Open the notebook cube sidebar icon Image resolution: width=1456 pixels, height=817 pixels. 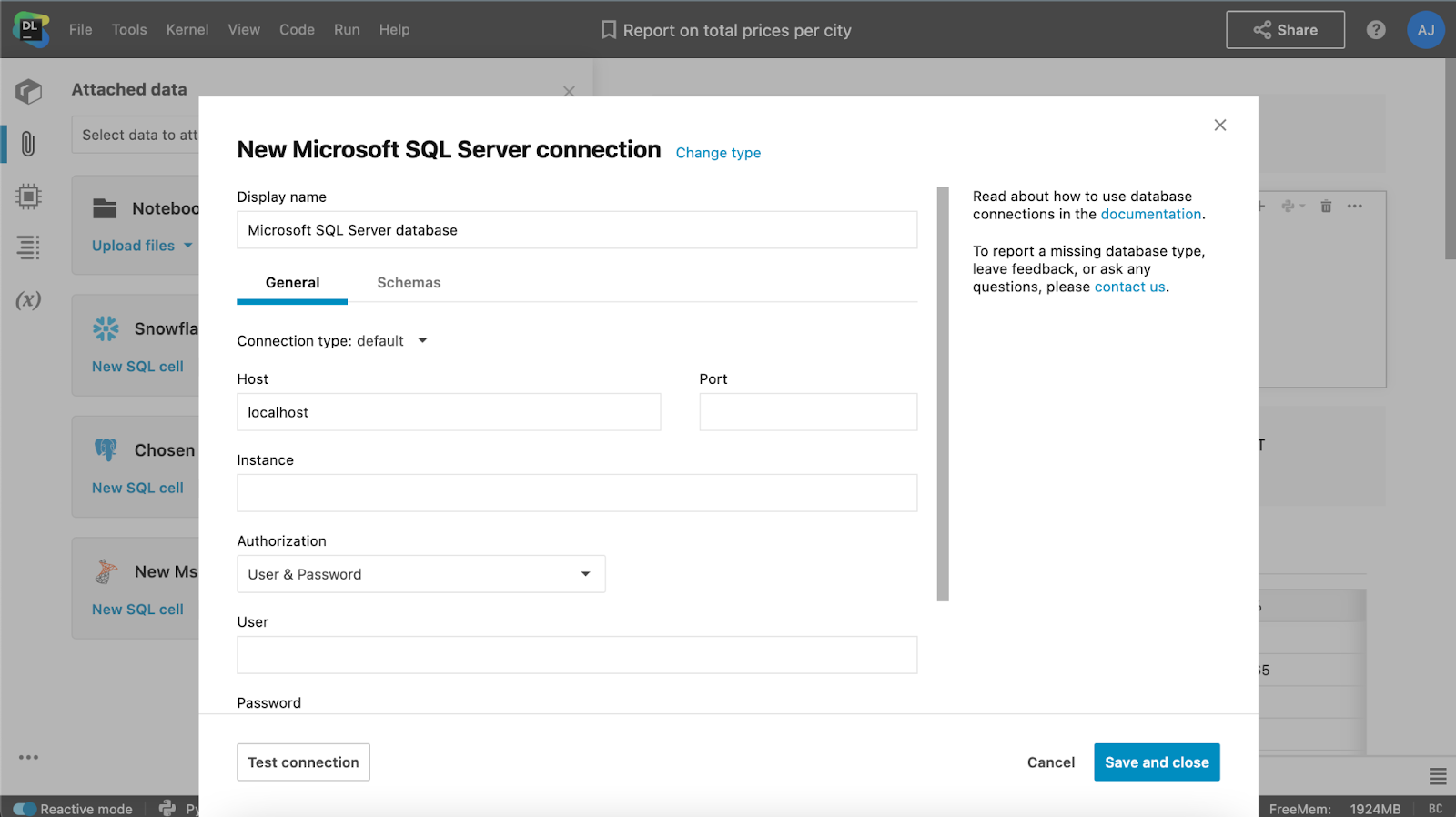point(28,91)
